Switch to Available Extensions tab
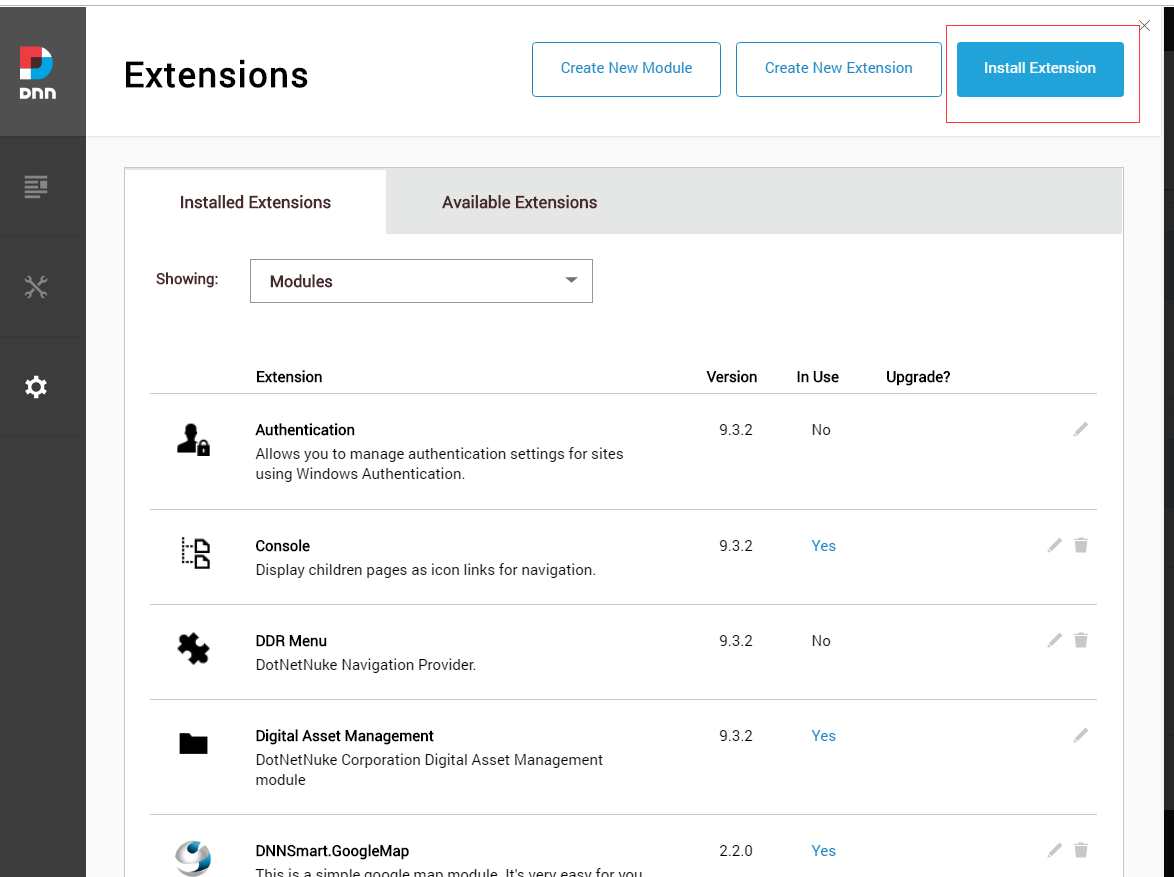This screenshot has height=877, width=1174. click(x=519, y=202)
